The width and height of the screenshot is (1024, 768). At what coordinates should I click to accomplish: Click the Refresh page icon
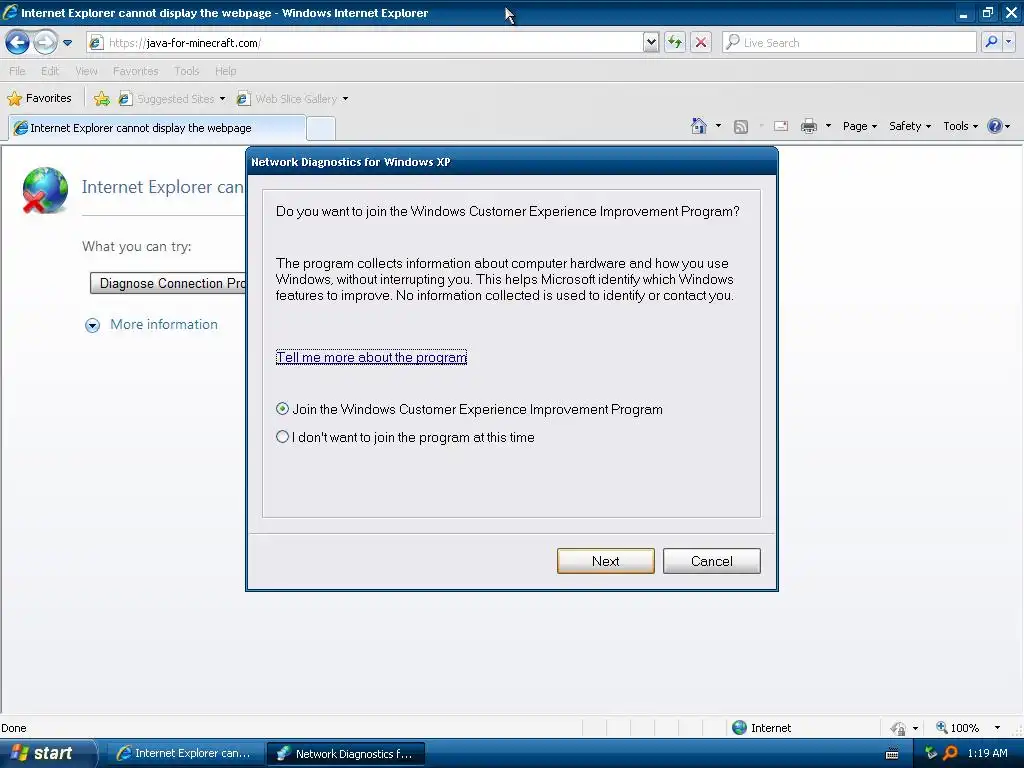point(675,43)
